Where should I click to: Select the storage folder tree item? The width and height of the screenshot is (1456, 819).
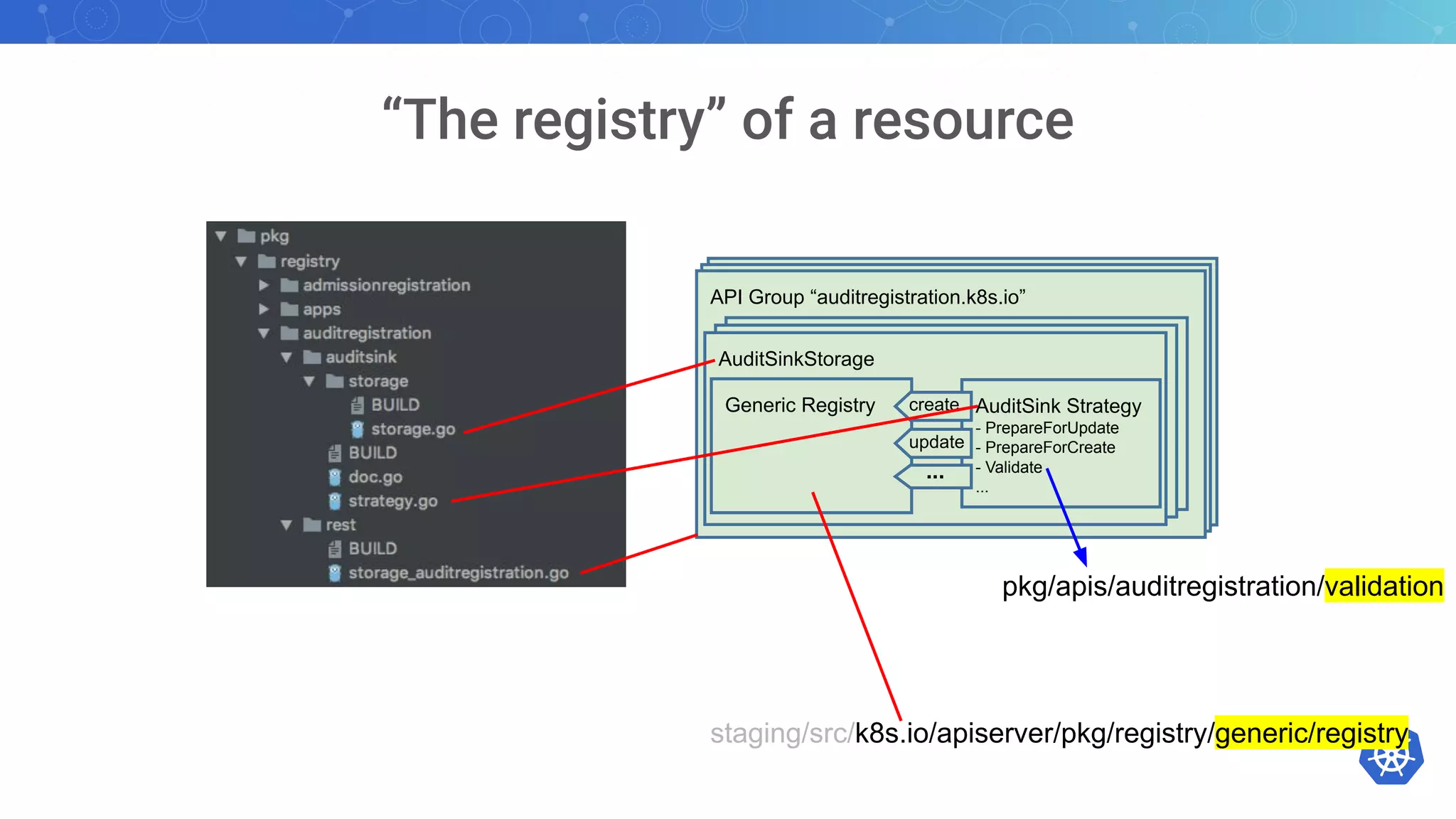point(378,382)
